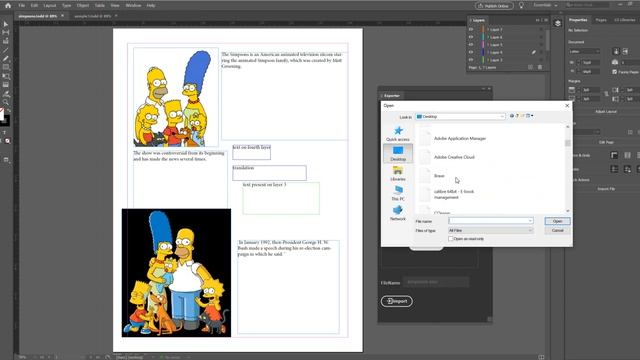Click the back navigation icon in the Open dialog
Screen dimensions: 640x360
pos(511,116)
